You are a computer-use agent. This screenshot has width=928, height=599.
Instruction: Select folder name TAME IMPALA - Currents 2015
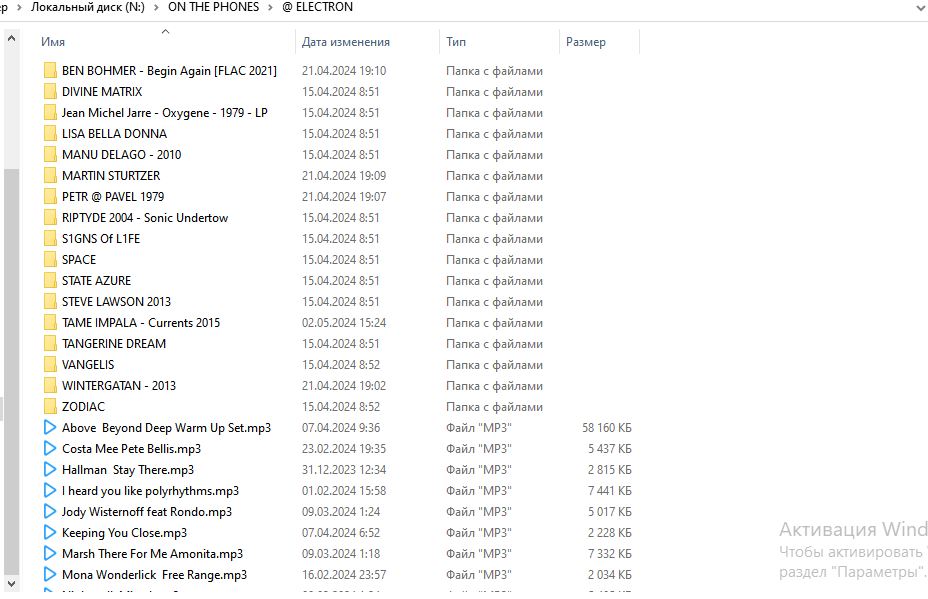[141, 323]
